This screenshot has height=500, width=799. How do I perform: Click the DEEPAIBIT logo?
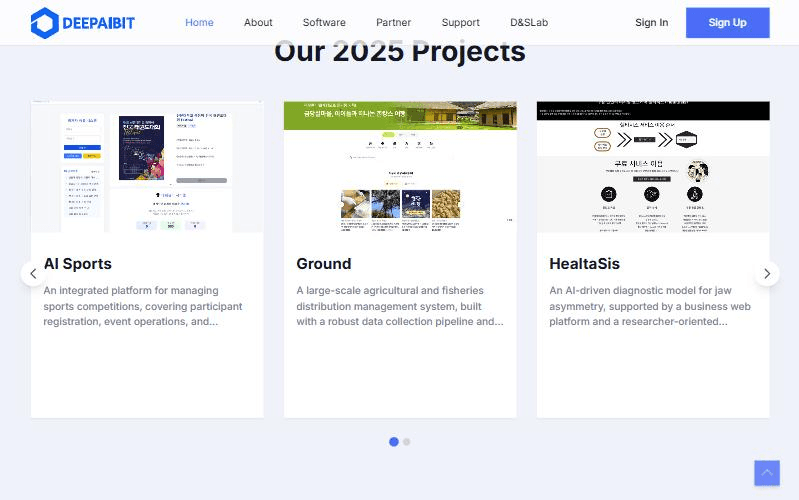click(x=83, y=23)
